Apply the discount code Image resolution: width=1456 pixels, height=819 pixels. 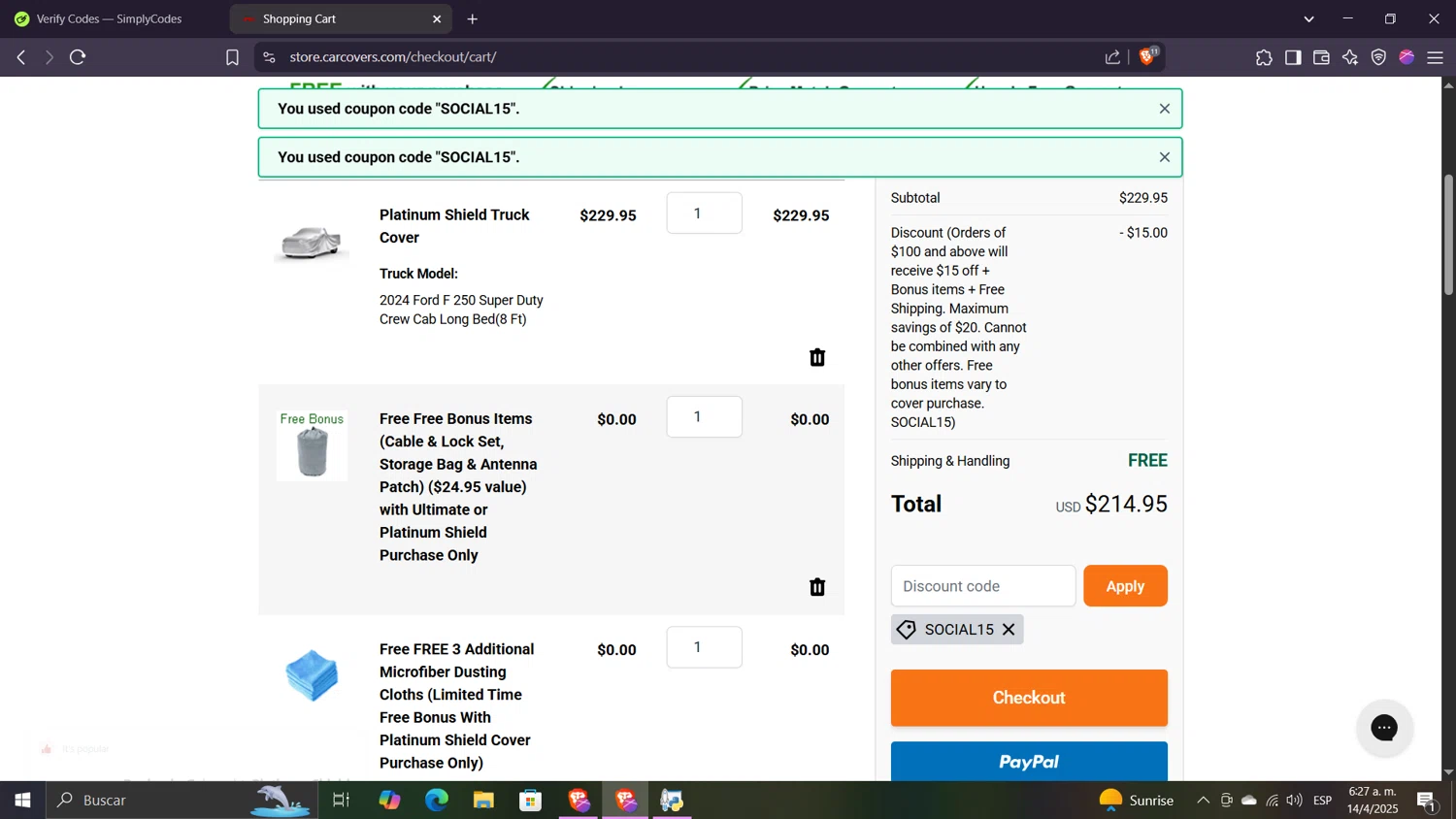pos(1126,586)
